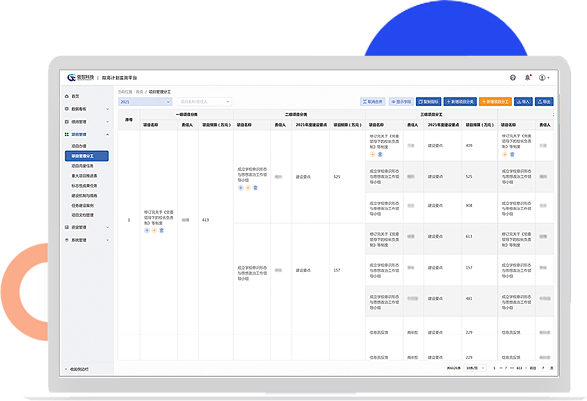Open the 2021 year dropdown
Viewport: 587px width, 401px height.
point(145,101)
